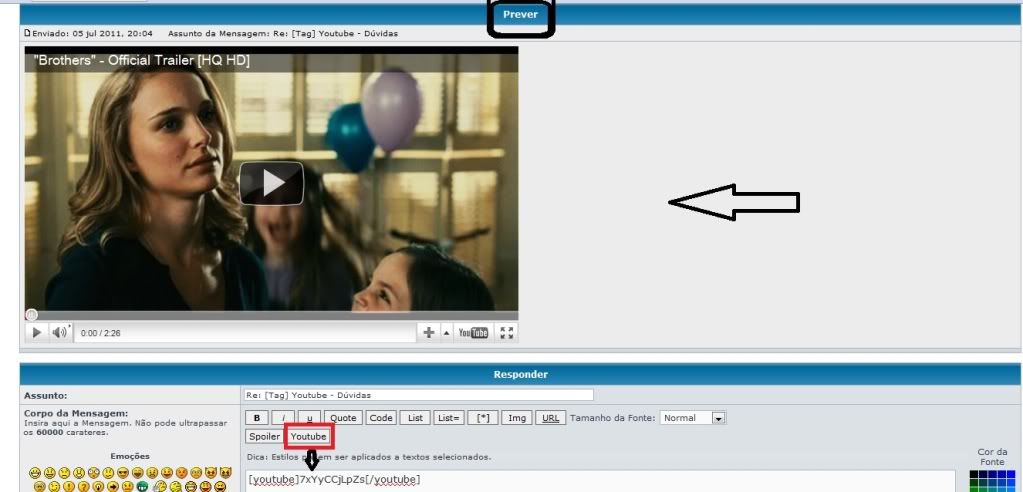This screenshot has height=492, width=1023.
Task: Click the Spoiler tag button
Action: 265,437
